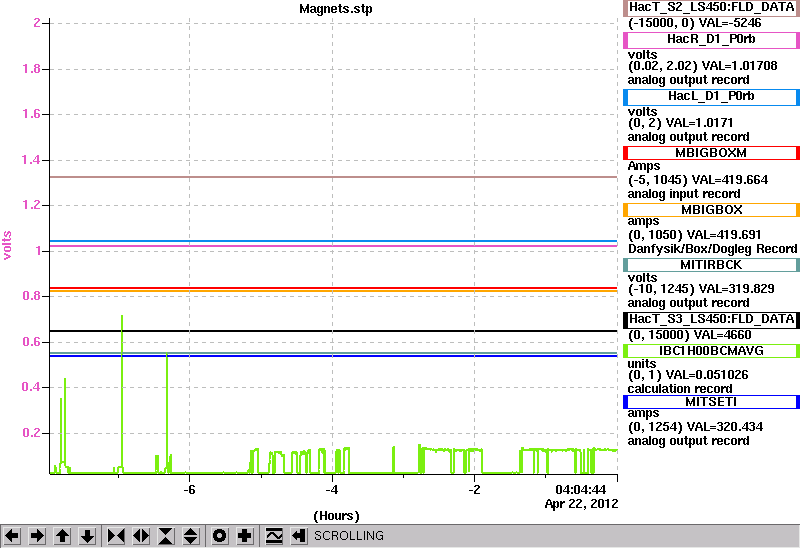Click the horizontal zoom-in bowtie icon
Screen dimensions: 800x548
coord(116,536)
